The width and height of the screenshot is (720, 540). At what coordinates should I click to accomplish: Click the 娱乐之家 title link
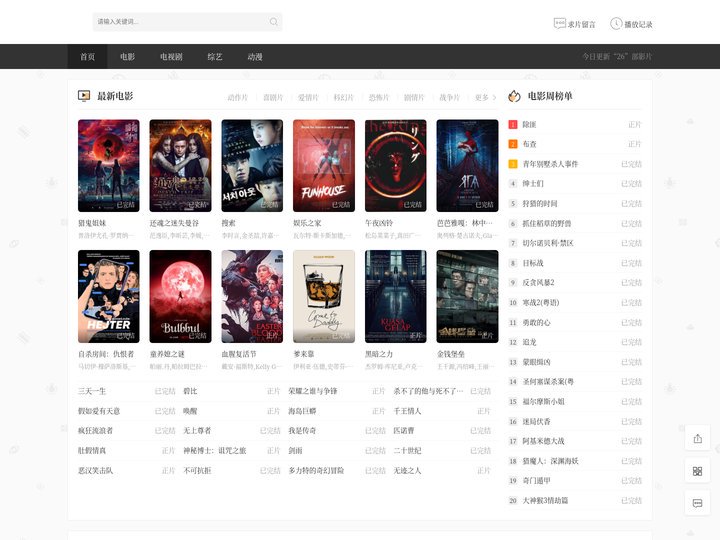pyautogui.click(x=307, y=223)
